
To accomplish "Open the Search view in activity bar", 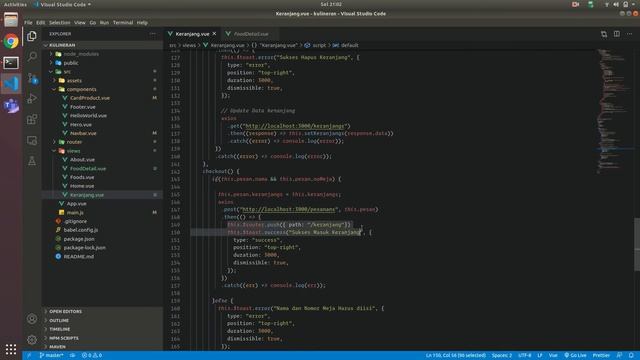I will (32, 56).
